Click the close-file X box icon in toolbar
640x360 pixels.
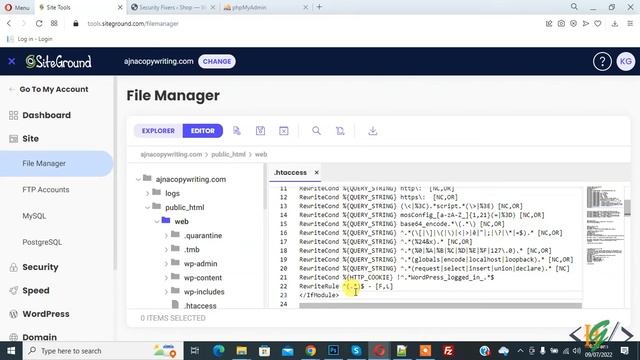(284, 131)
